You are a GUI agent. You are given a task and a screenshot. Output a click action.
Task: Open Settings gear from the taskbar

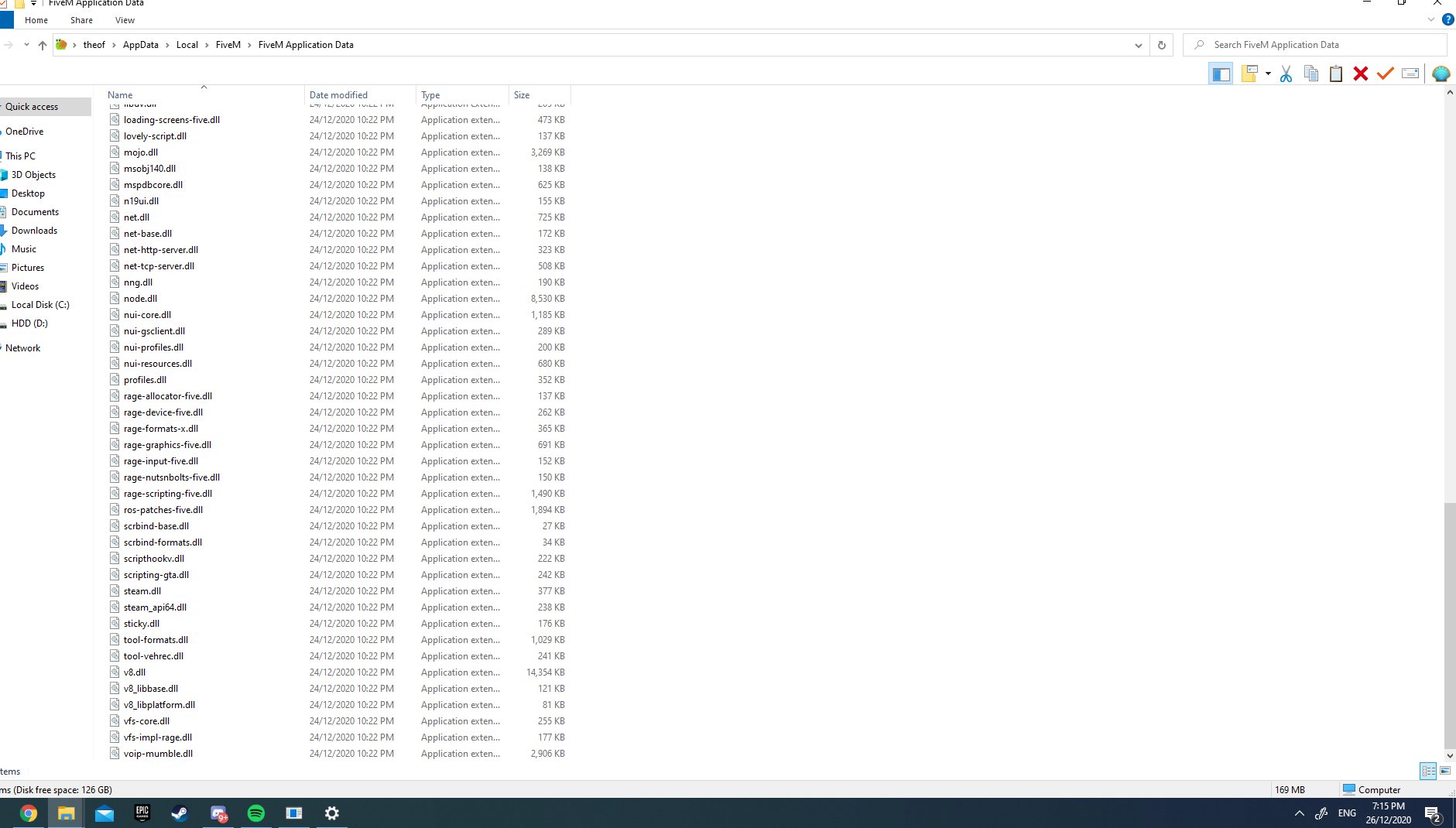pyautogui.click(x=332, y=813)
